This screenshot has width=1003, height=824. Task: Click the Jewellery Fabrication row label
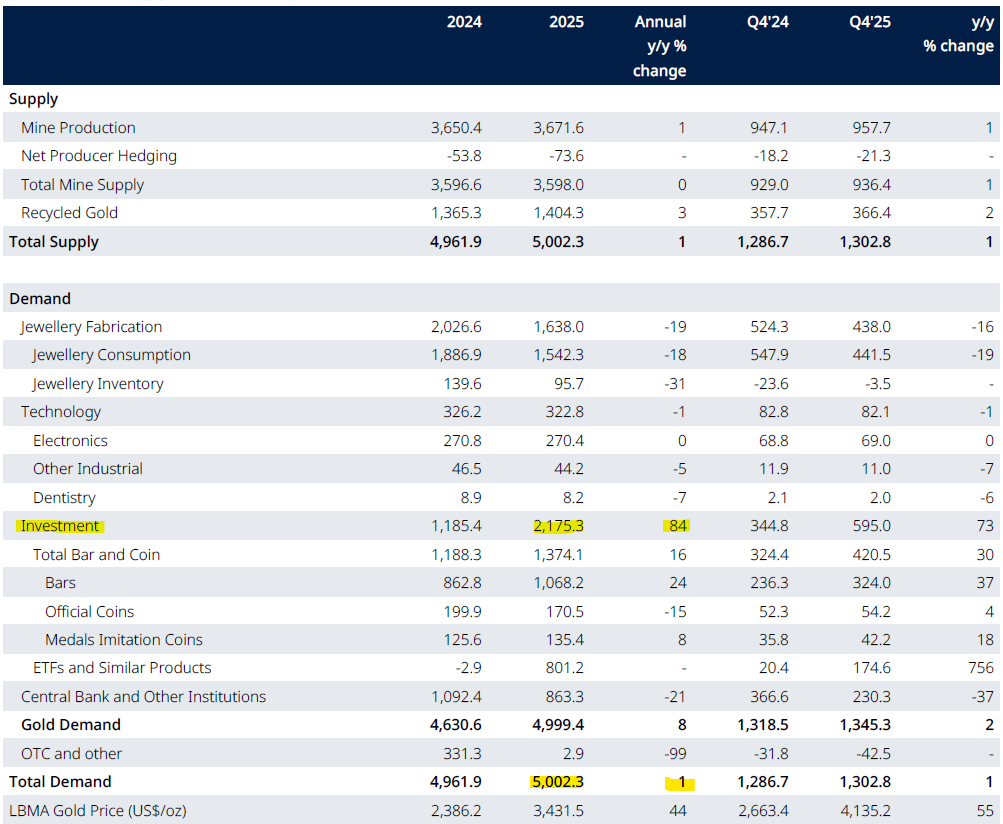(91, 327)
